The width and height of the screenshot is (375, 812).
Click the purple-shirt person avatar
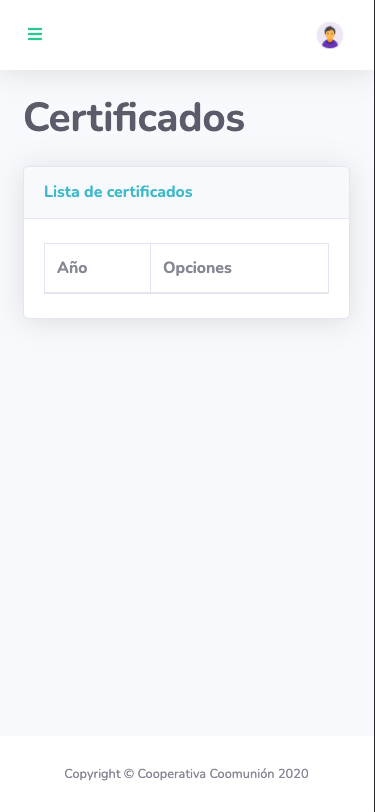(330, 35)
